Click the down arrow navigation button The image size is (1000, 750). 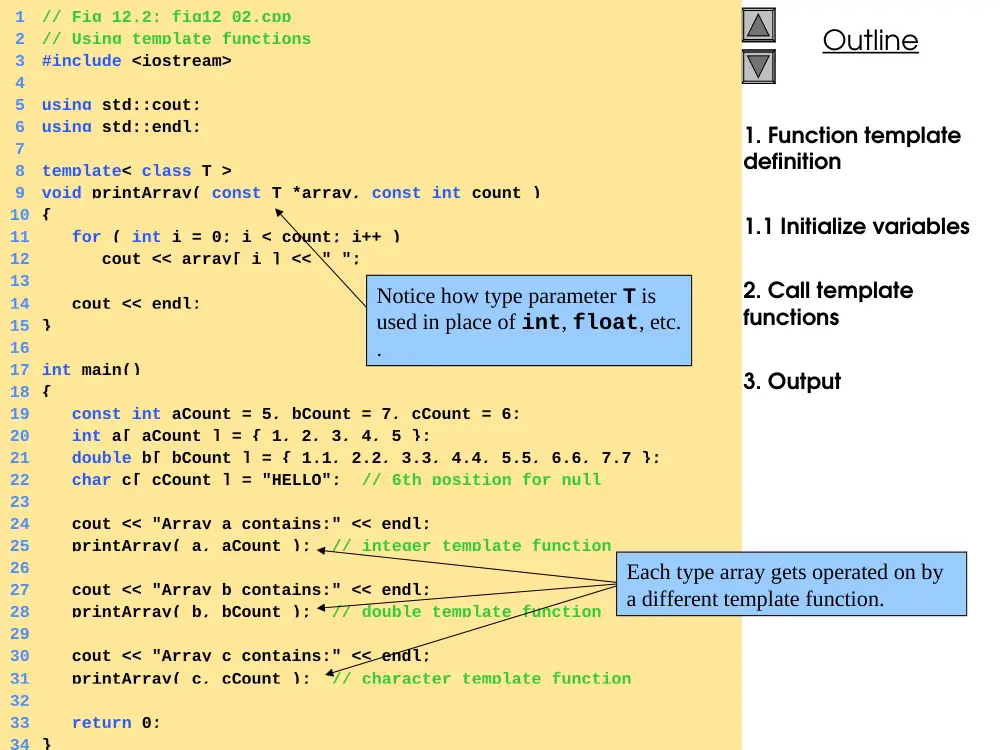(758, 66)
